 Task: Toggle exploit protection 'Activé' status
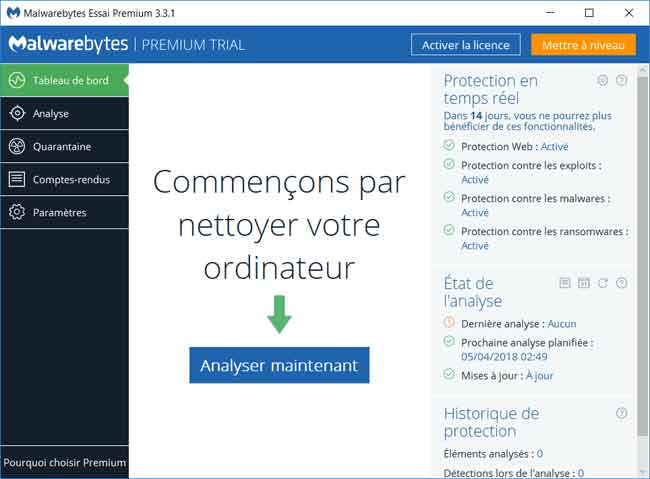point(475,180)
